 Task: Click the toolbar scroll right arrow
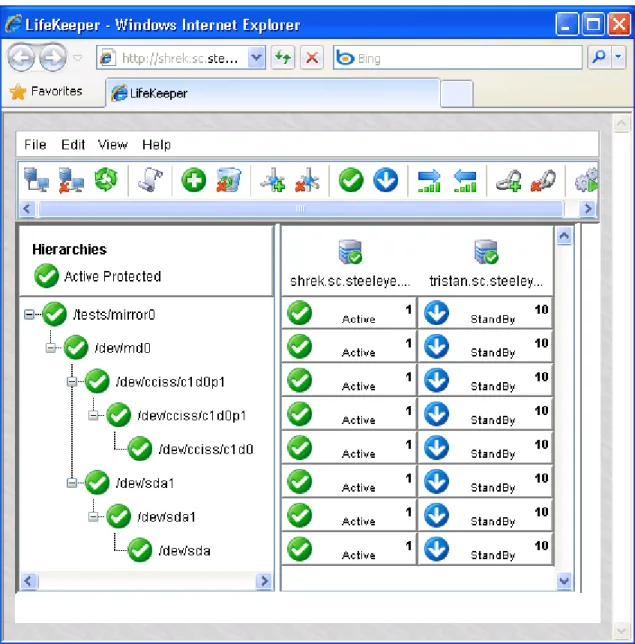click(588, 209)
